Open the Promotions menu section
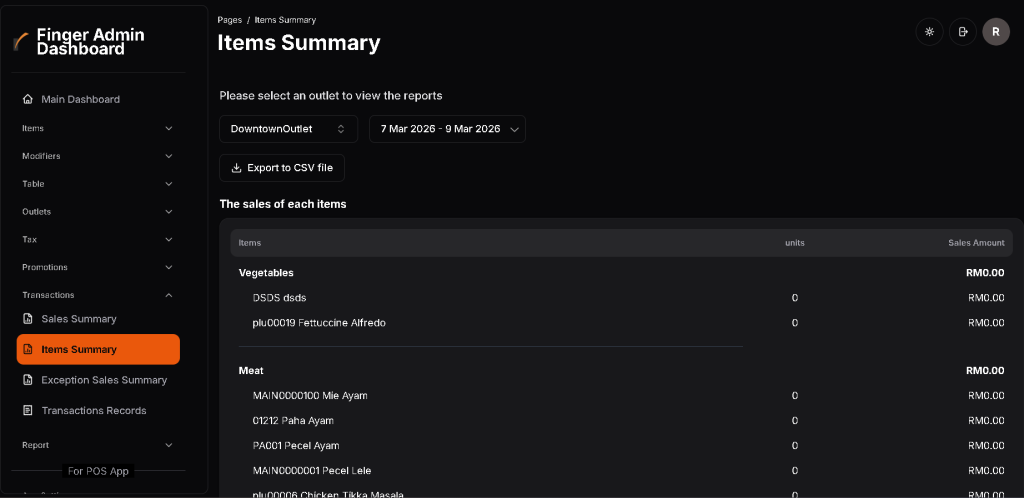The height and width of the screenshot is (498, 1024). [x=98, y=267]
